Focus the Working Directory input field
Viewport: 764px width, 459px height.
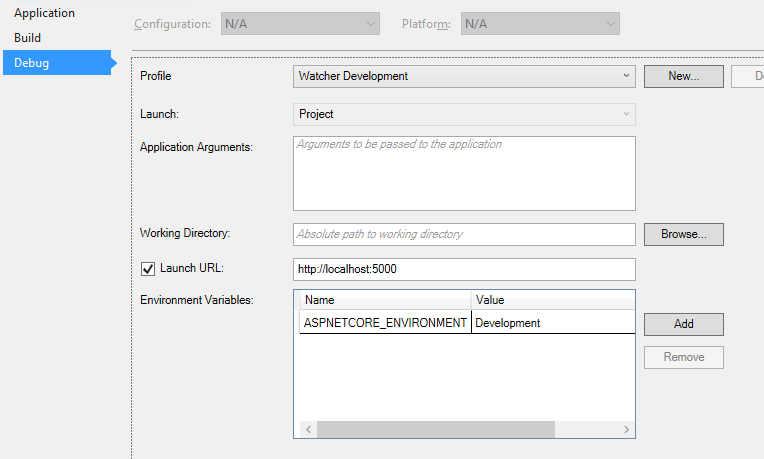[465, 234]
